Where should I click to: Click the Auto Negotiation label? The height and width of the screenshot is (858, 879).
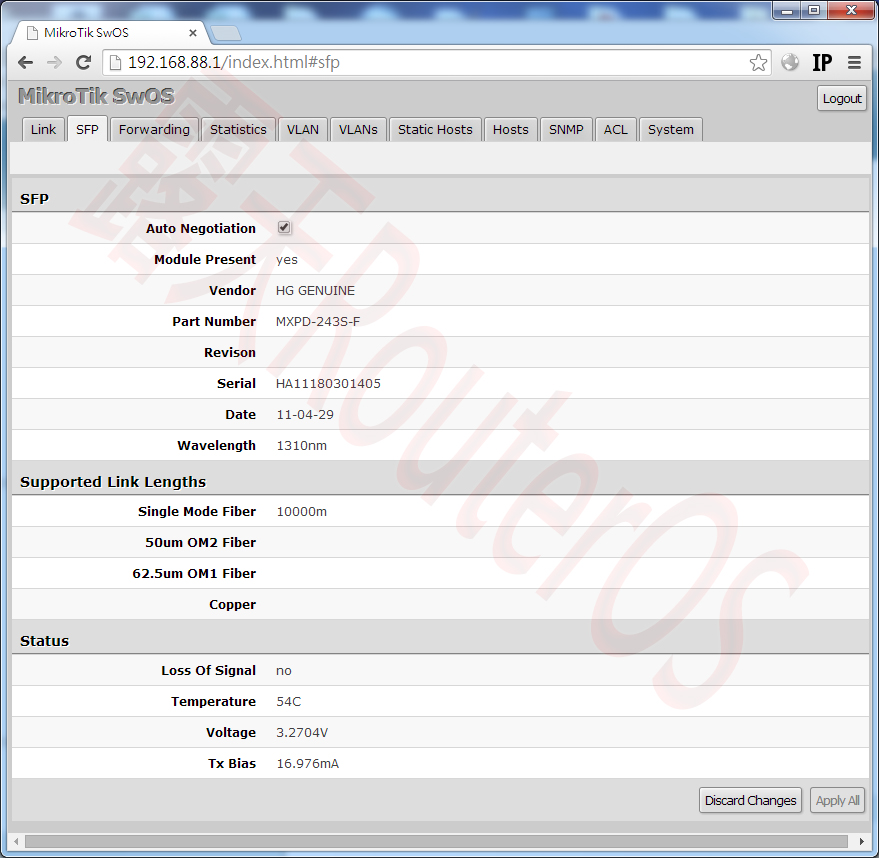(x=201, y=229)
